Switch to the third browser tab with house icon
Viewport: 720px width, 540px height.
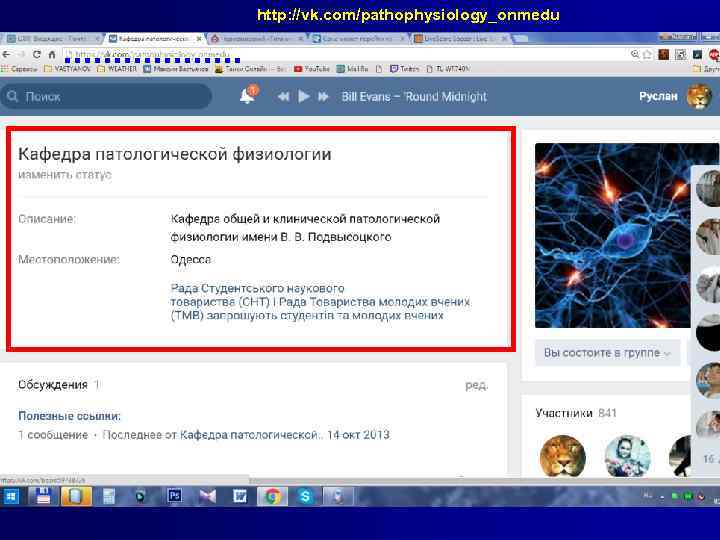tap(256, 39)
